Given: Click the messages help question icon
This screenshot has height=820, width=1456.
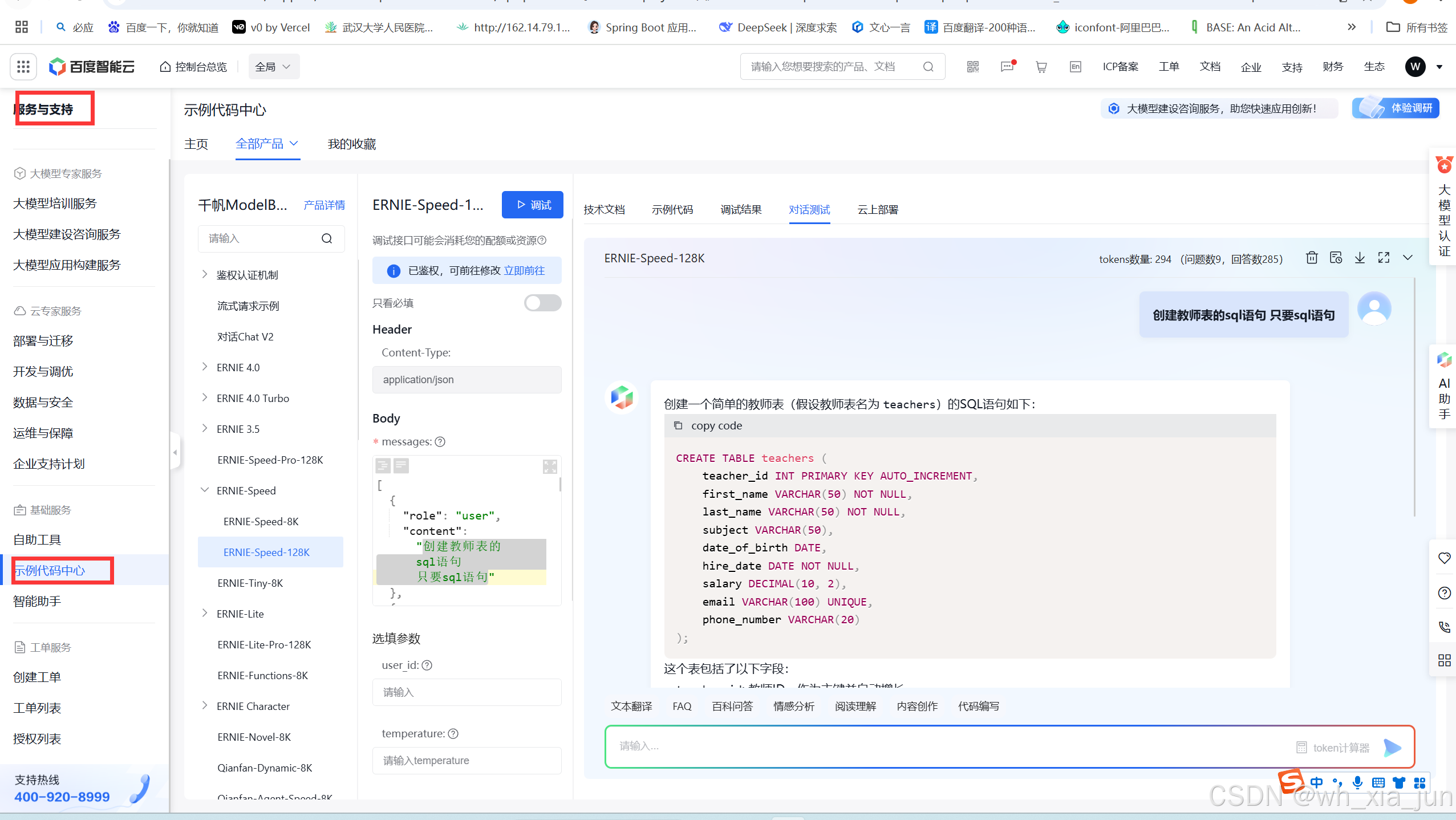Looking at the screenshot, I should 440,441.
